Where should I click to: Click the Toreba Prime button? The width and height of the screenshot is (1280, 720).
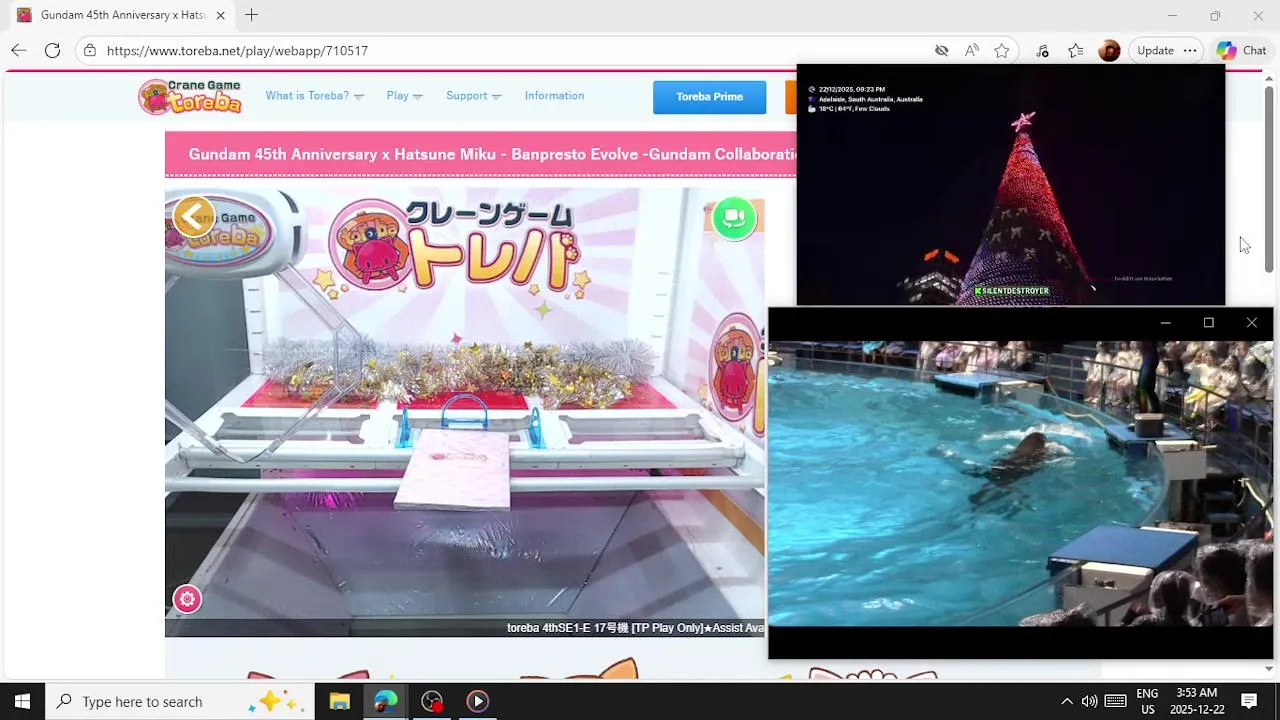pyautogui.click(x=709, y=97)
